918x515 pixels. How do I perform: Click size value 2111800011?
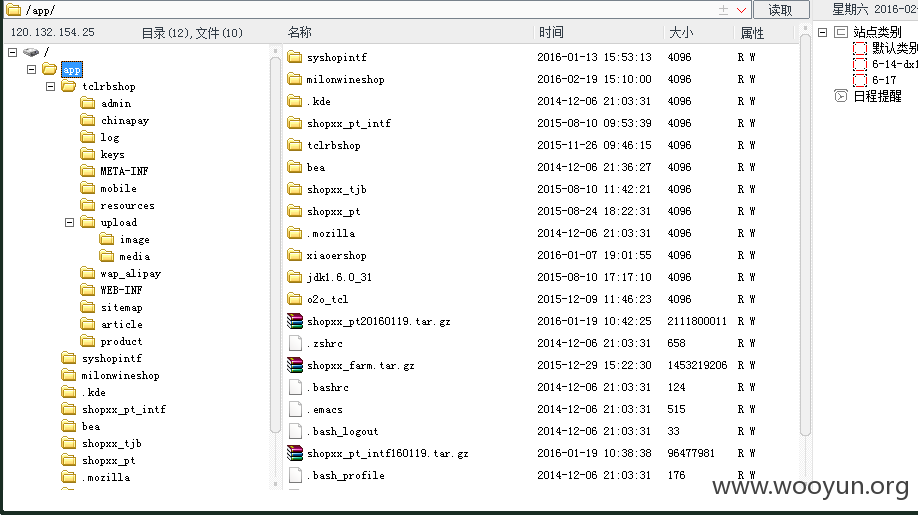697,321
